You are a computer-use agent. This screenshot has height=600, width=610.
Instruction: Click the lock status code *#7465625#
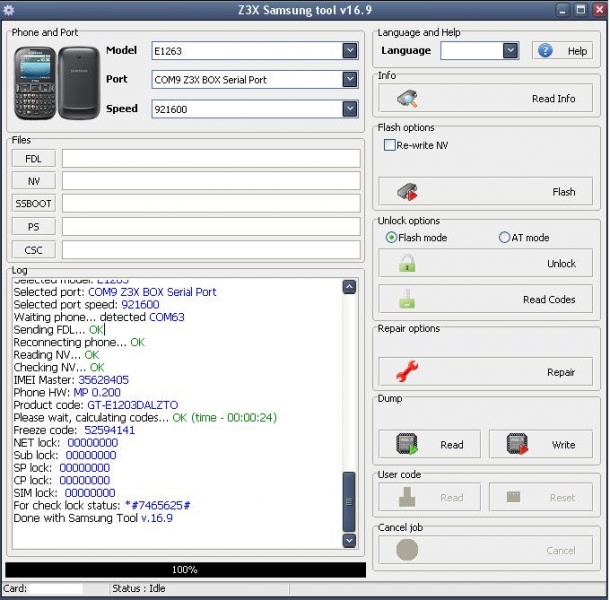[x=158, y=505]
